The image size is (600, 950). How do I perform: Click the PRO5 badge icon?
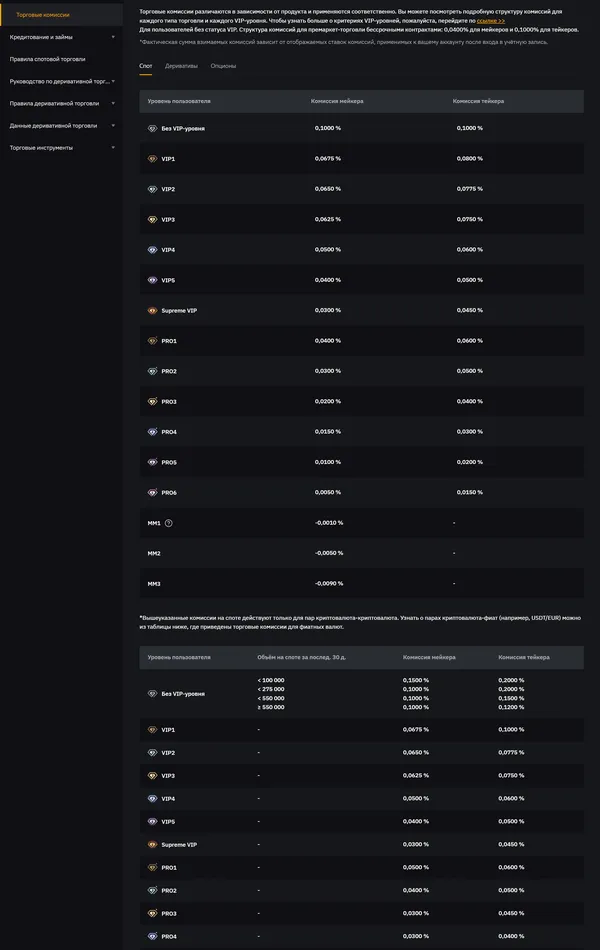(152, 462)
